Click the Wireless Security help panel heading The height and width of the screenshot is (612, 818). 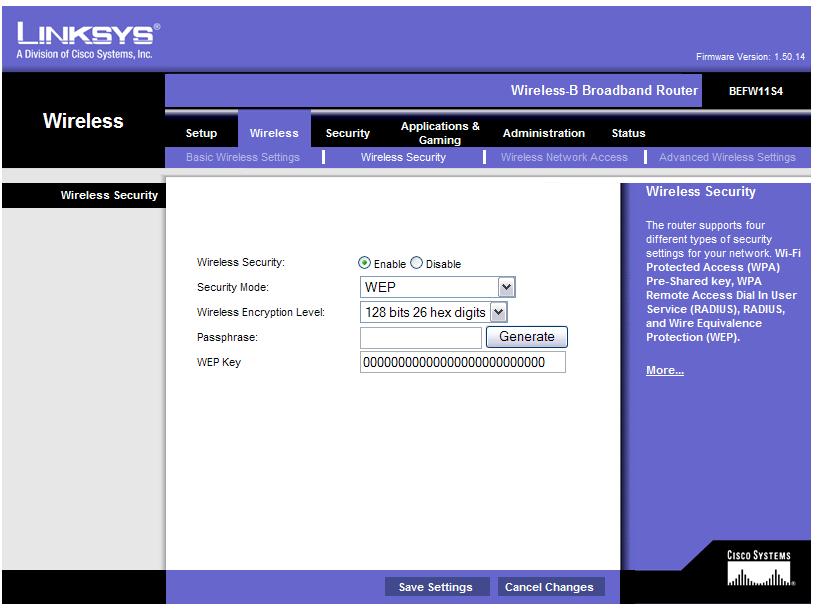click(x=701, y=191)
